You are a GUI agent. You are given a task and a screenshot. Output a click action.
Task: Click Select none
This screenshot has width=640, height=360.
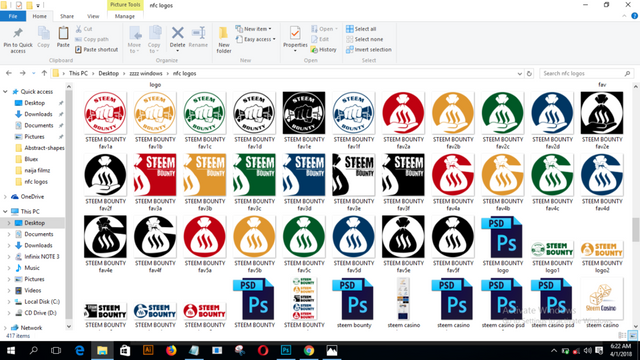pyautogui.click(x=364, y=39)
